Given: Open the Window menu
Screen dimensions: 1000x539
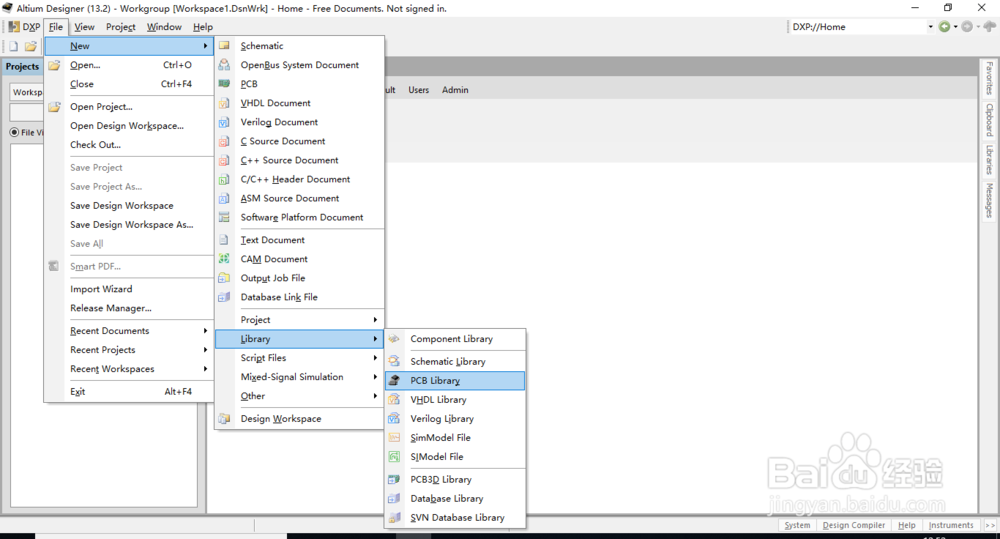Looking at the screenshot, I should [164, 27].
